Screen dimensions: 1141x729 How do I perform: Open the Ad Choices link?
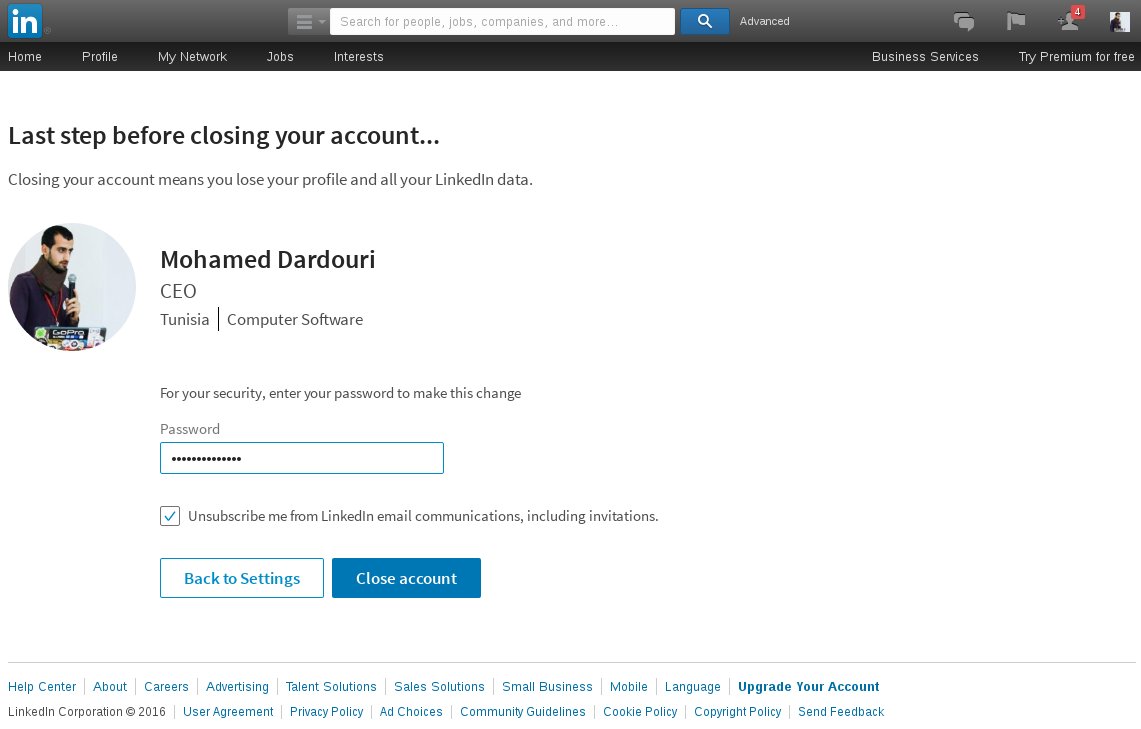[x=411, y=712]
